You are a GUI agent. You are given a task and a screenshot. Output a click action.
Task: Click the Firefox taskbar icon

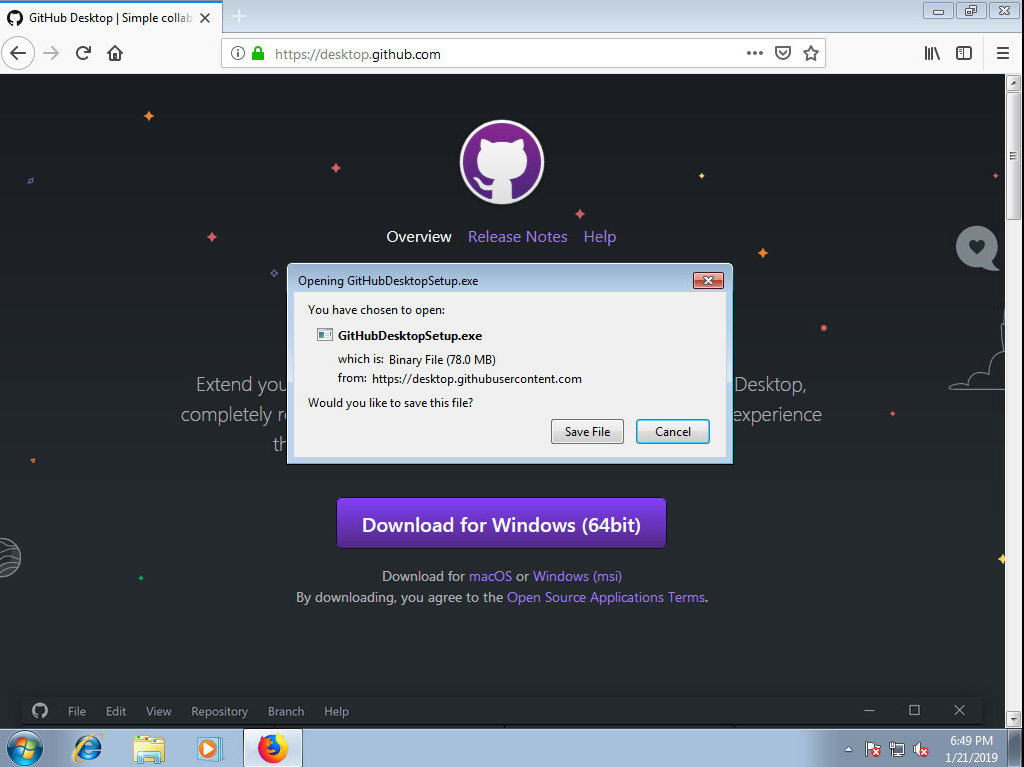click(272, 749)
